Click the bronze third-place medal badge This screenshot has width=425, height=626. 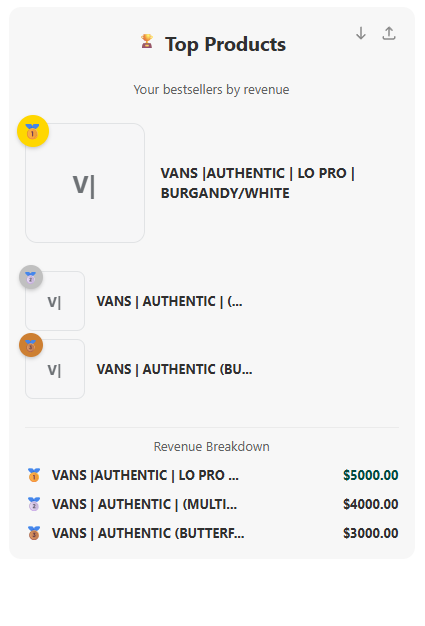click(x=31, y=345)
